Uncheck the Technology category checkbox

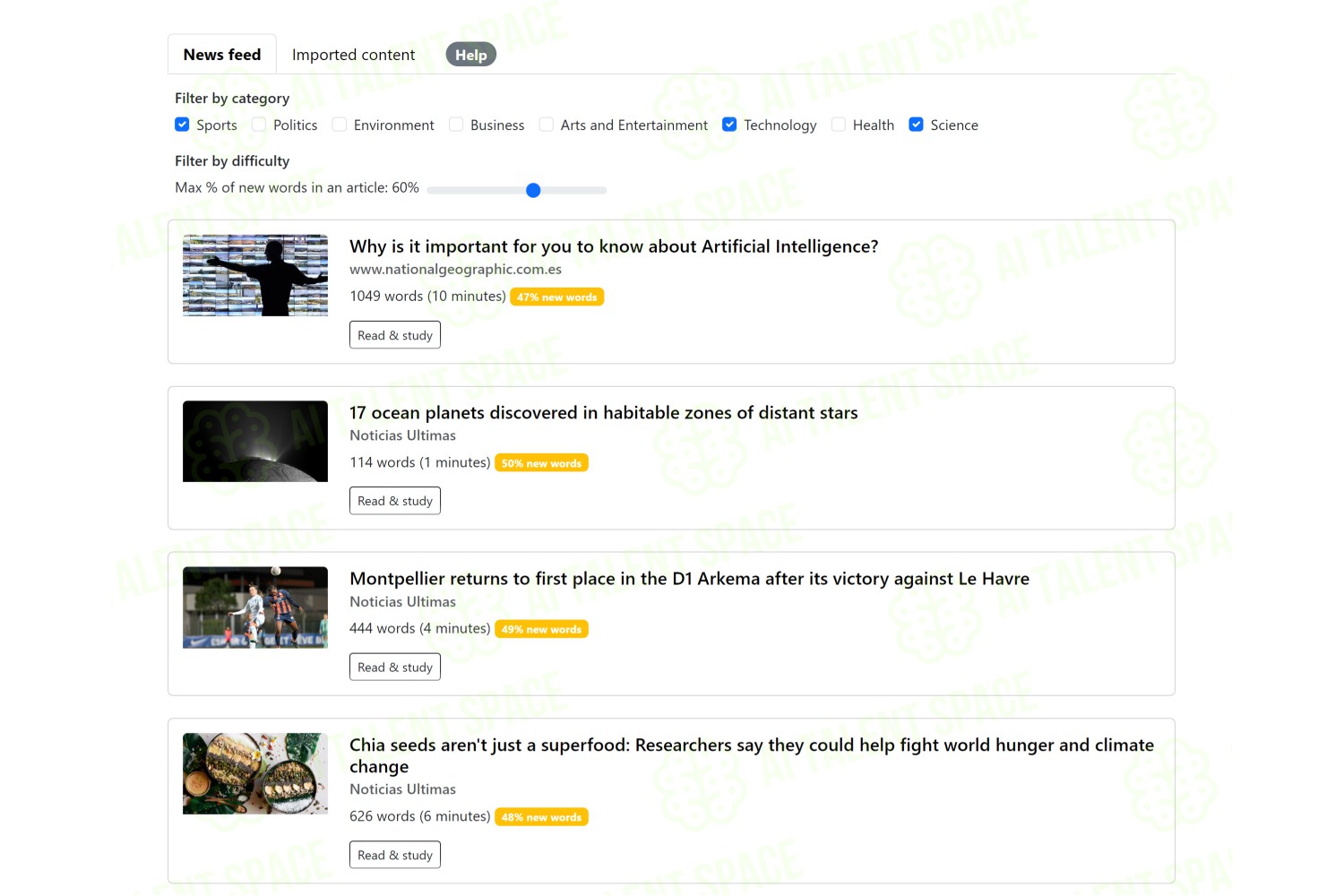pyautogui.click(x=729, y=125)
